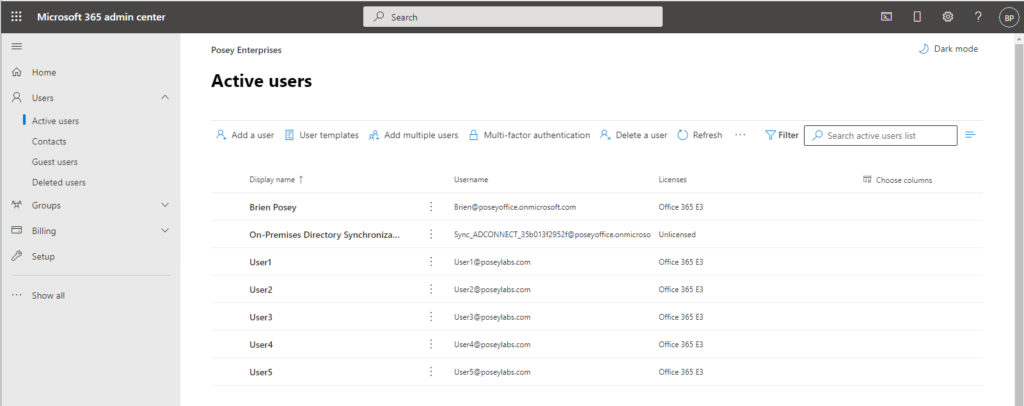Open User2 details
1024x406 pixels.
click(x=261, y=289)
